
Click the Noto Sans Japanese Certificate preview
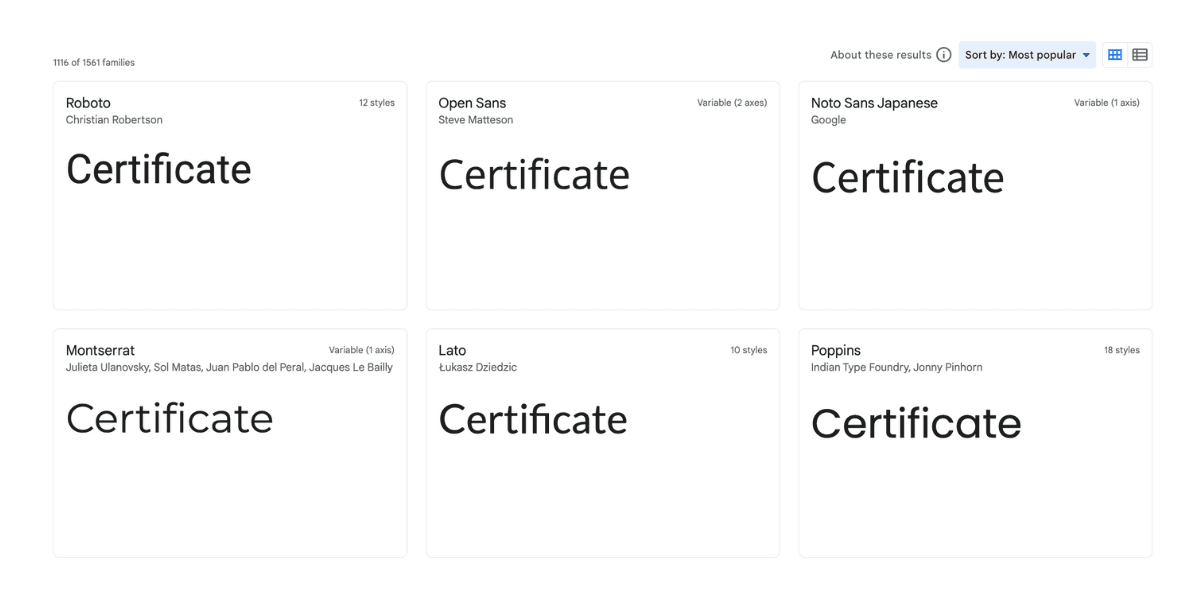(907, 178)
